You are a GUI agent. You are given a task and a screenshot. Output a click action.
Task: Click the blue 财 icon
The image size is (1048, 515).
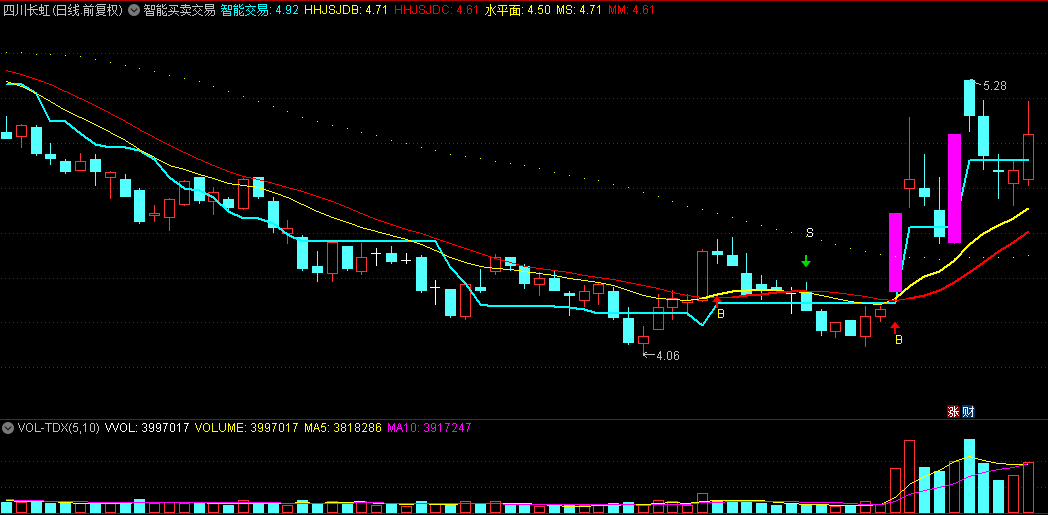point(968,411)
